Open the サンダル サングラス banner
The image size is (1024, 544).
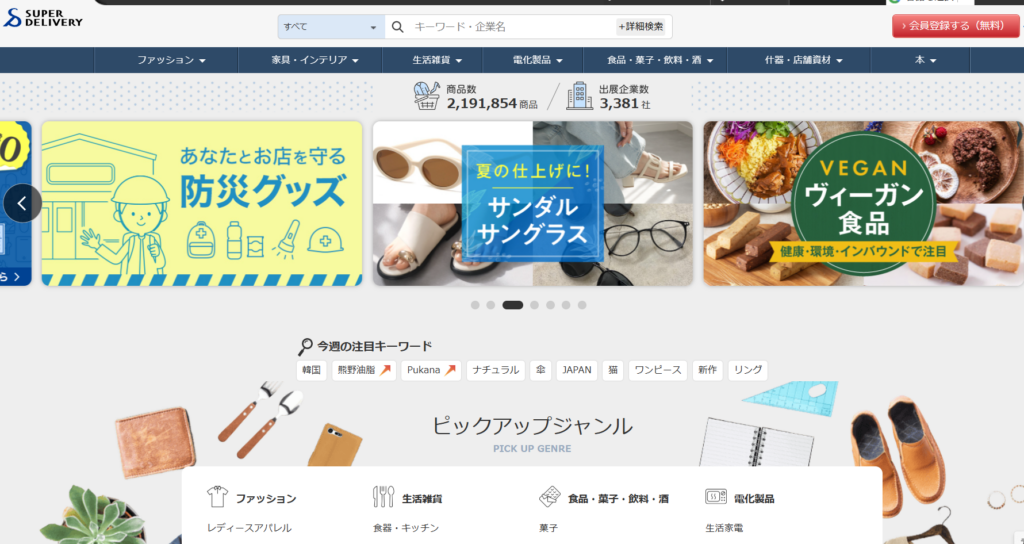click(533, 204)
